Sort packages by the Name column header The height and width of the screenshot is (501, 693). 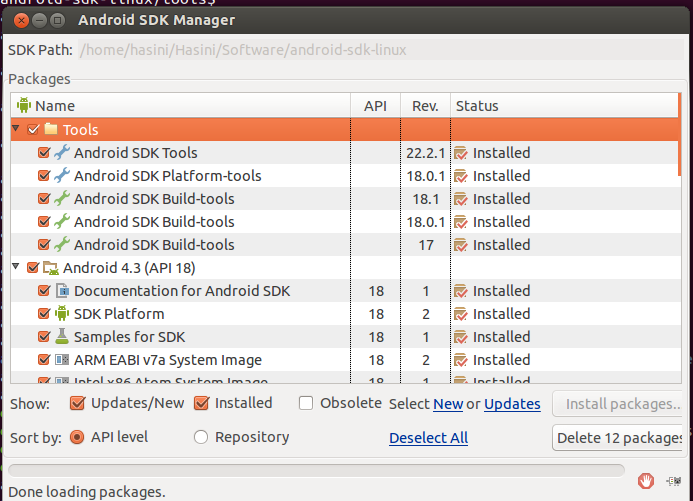[55, 105]
